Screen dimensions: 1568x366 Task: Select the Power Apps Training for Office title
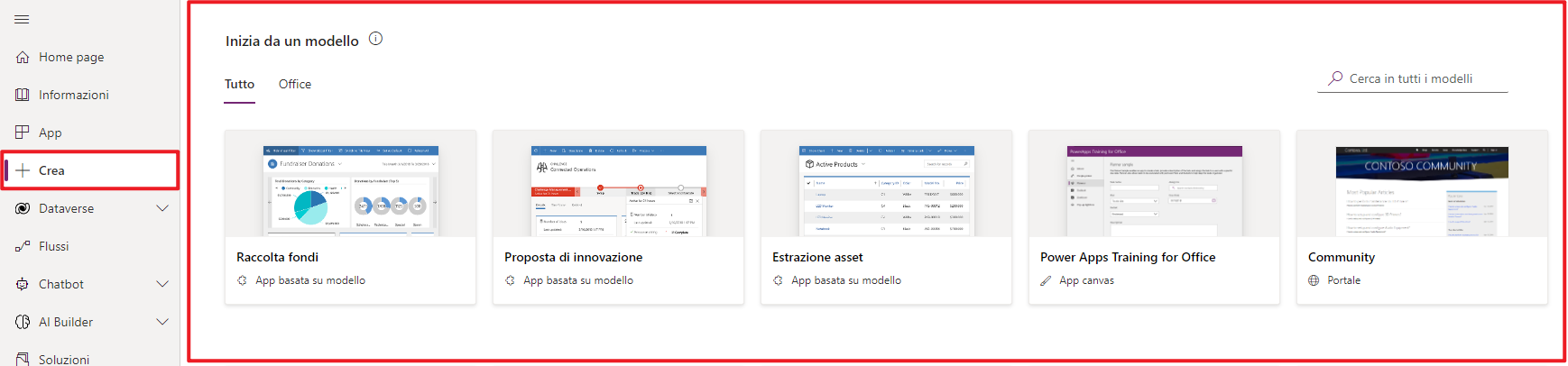click(1128, 257)
